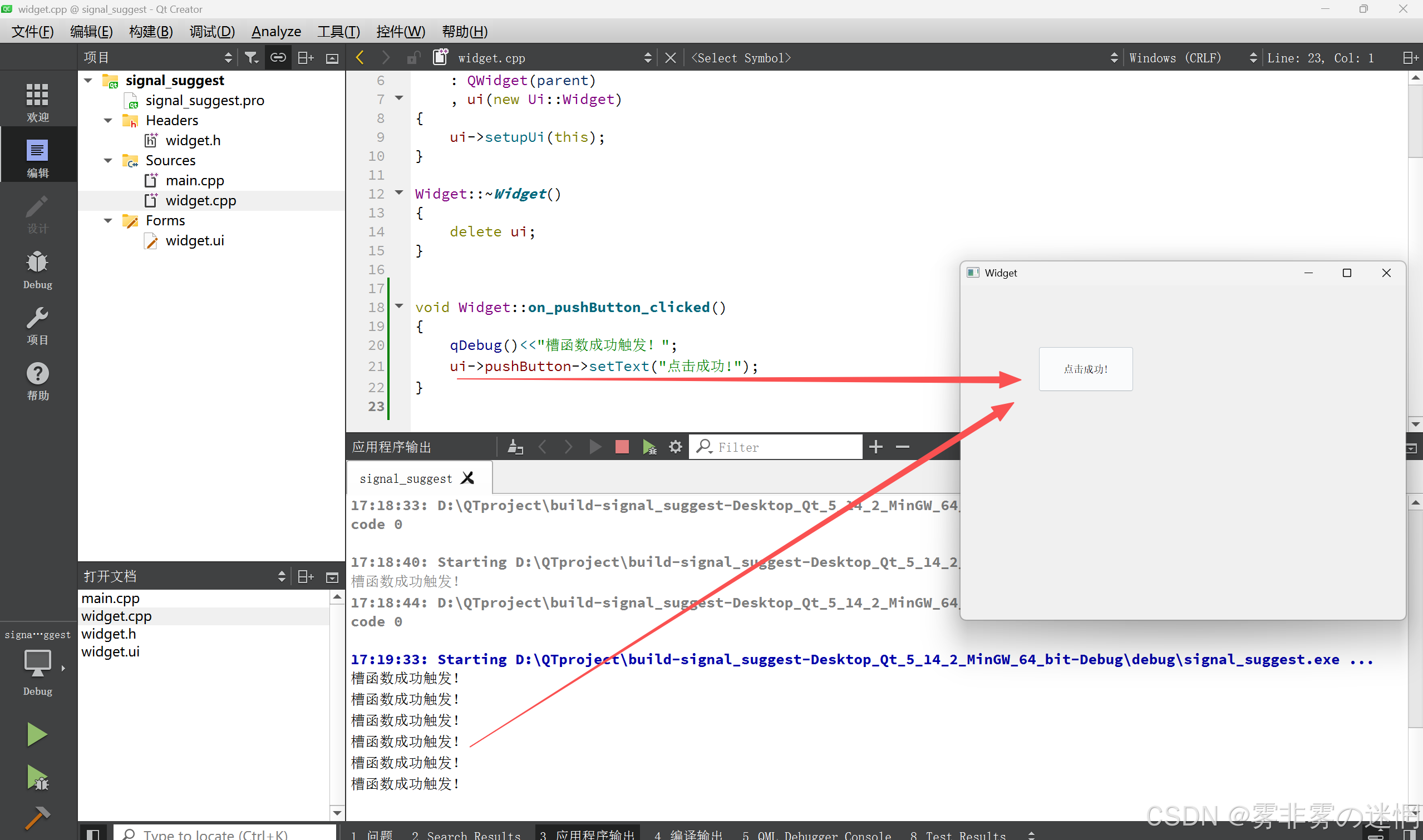Toggle synchronize with editor link icon
The image size is (1423, 840).
point(278,58)
